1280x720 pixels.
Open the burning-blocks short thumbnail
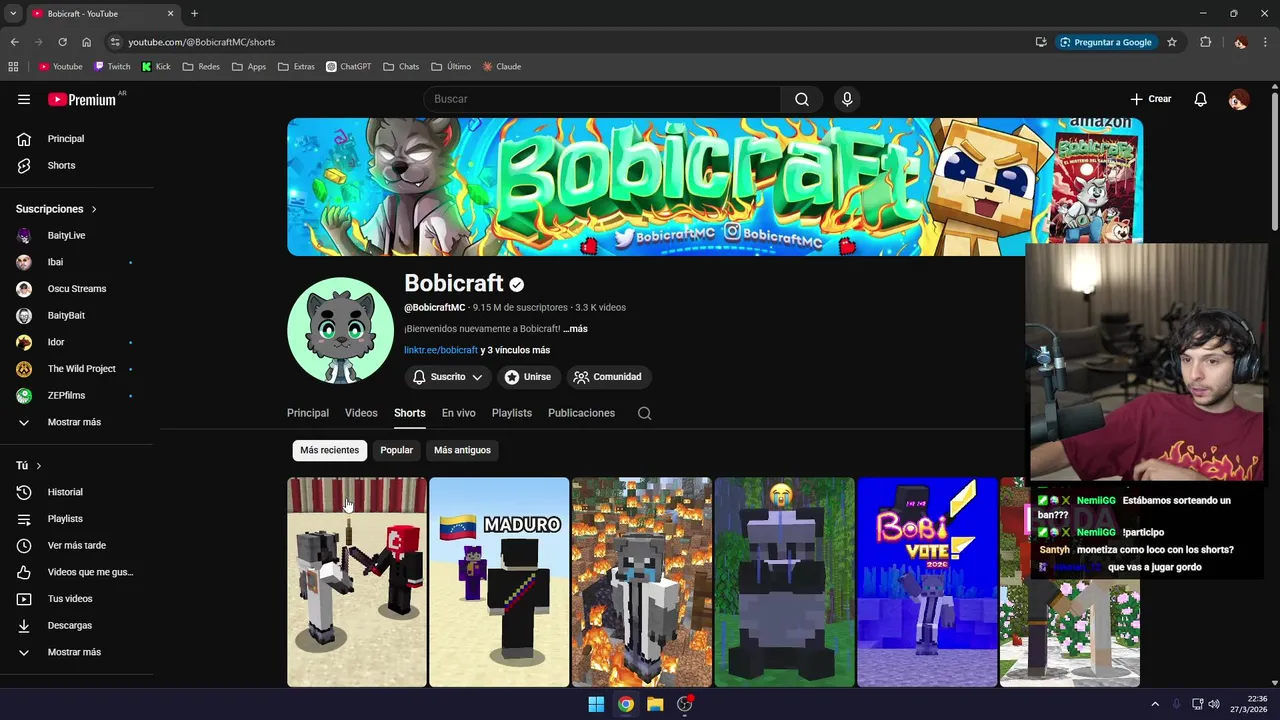(642, 582)
